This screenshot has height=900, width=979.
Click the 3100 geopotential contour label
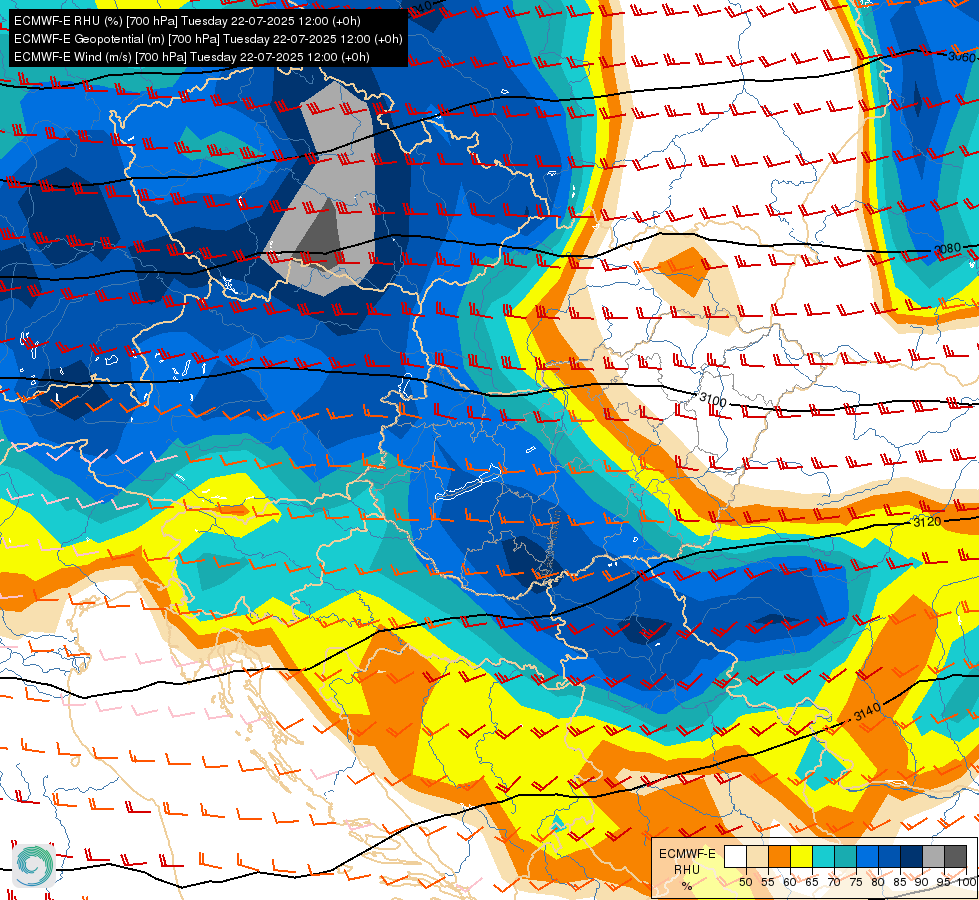click(712, 399)
